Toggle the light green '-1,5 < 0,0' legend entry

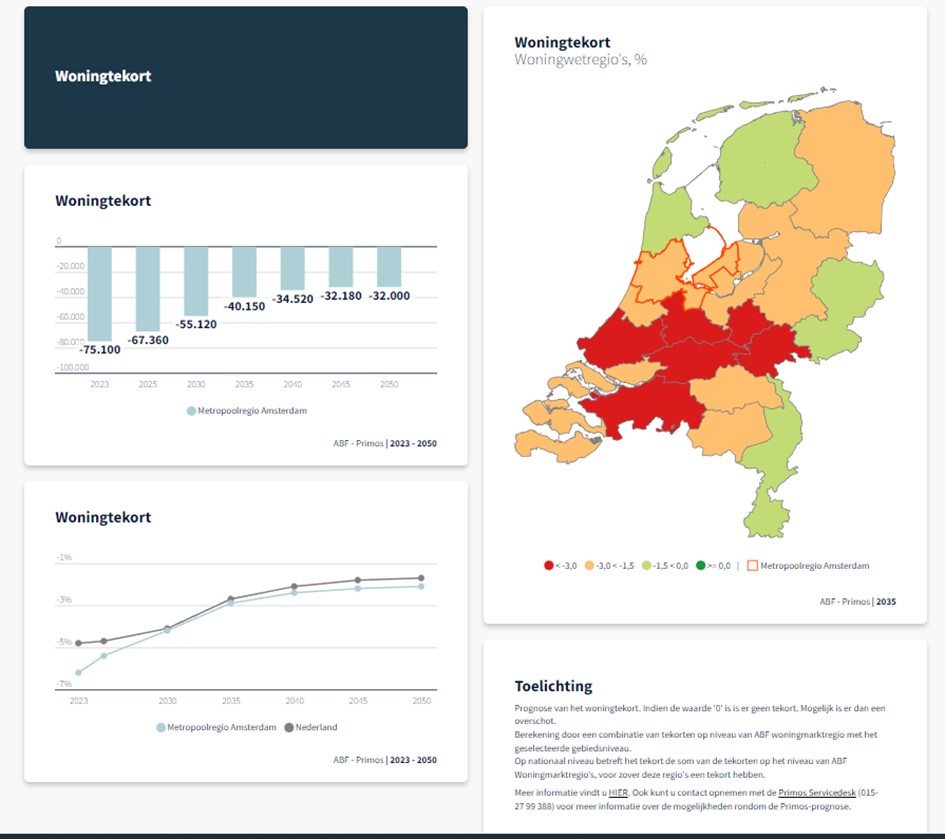pos(648,566)
